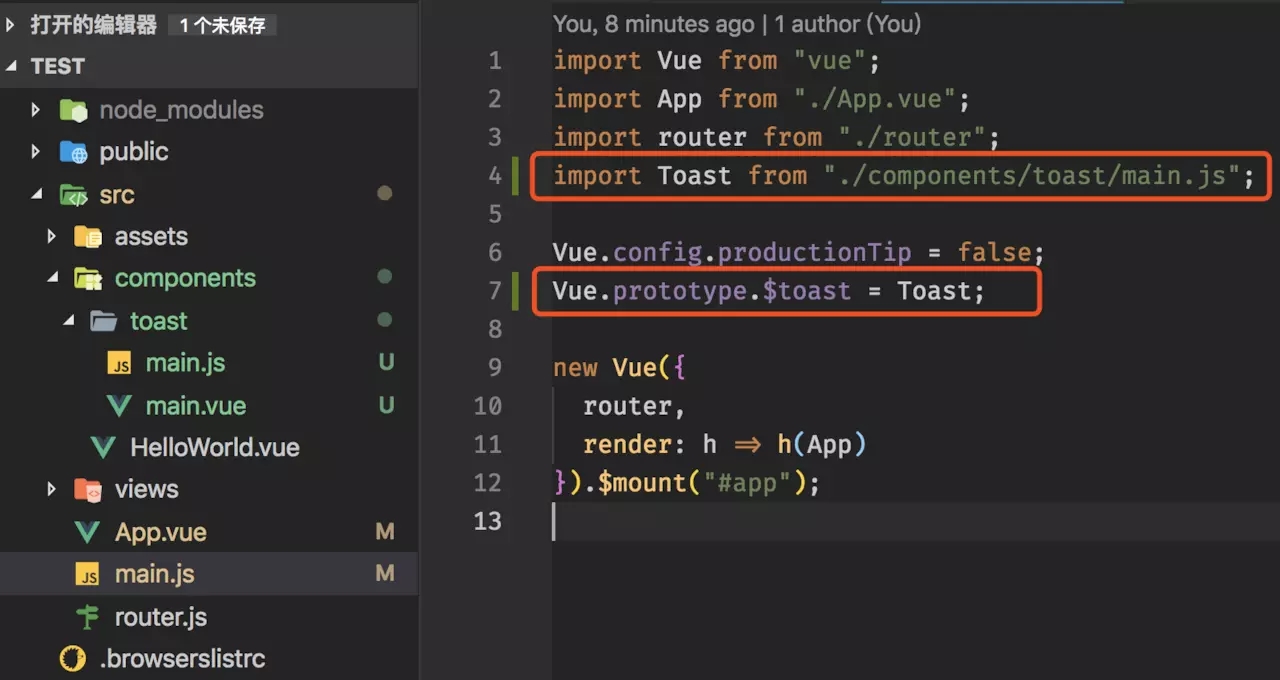Click the git blame annotation You, 8 minutes ago

coord(737,23)
